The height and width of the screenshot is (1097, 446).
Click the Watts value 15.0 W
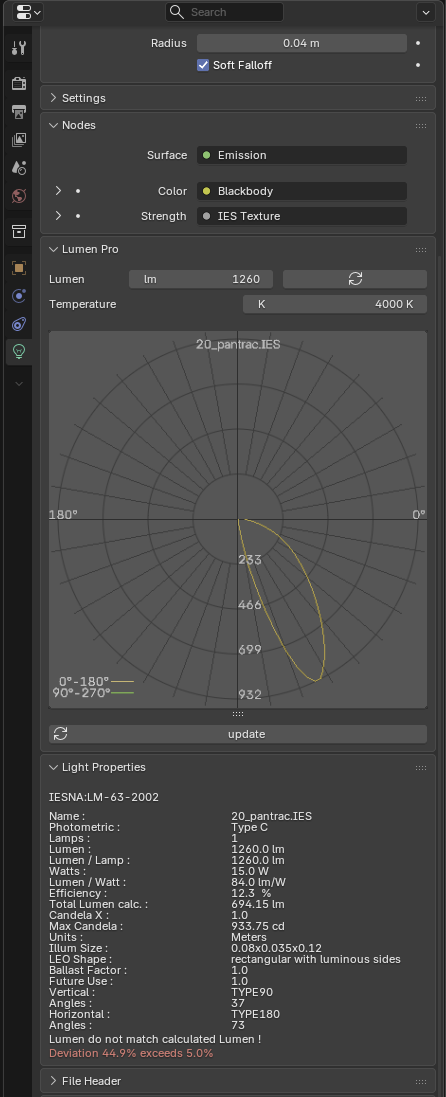tap(250, 872)
